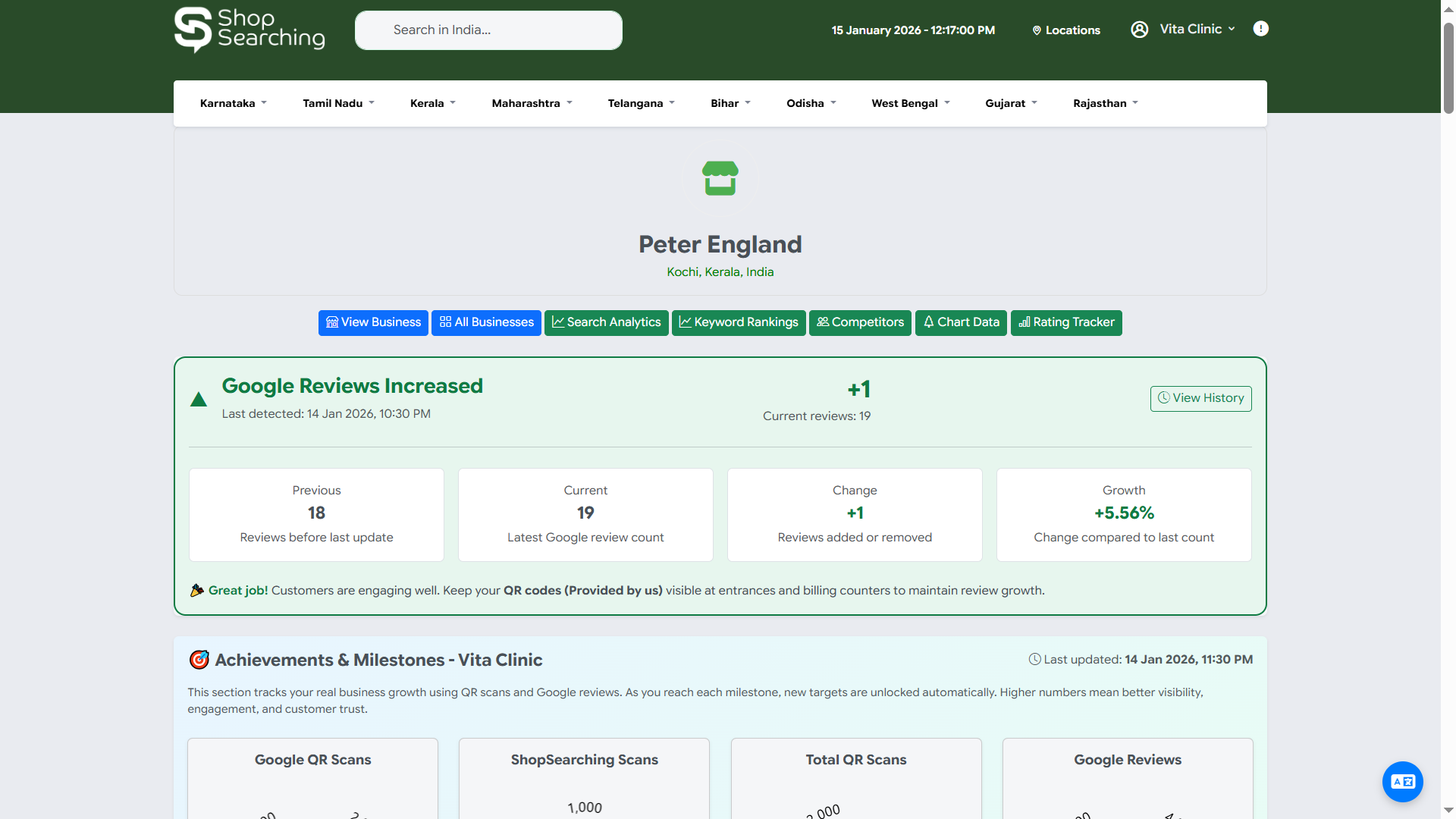Click the exclamation alert icon in header
This screenshot has width=1456, height=819.
[x=1260, y=29]
